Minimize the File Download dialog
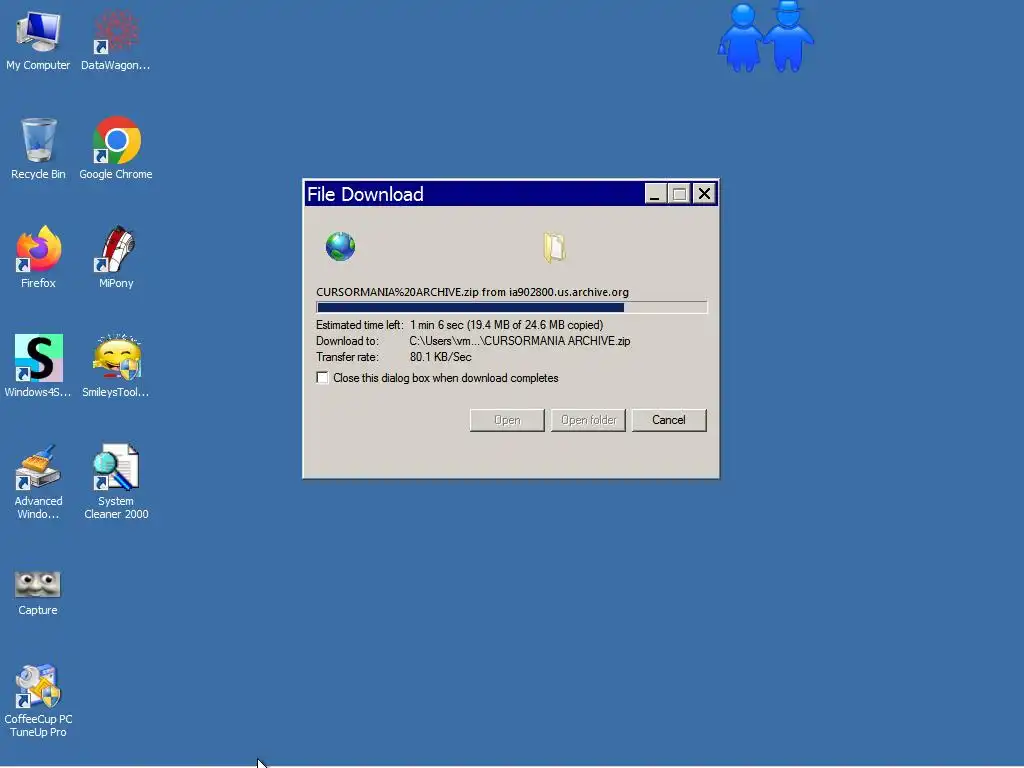The width and height of the screenshot is (1024, 768). coord(655,193)
